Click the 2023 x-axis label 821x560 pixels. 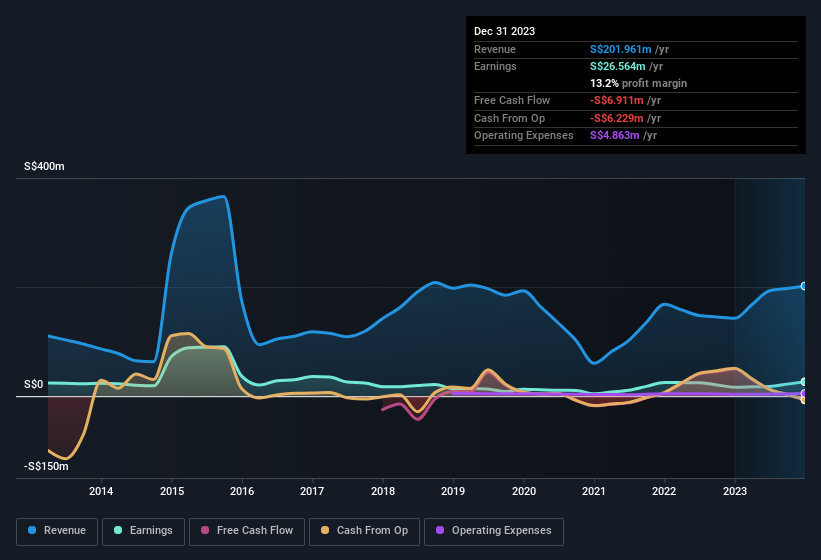(x=735, y=491)
